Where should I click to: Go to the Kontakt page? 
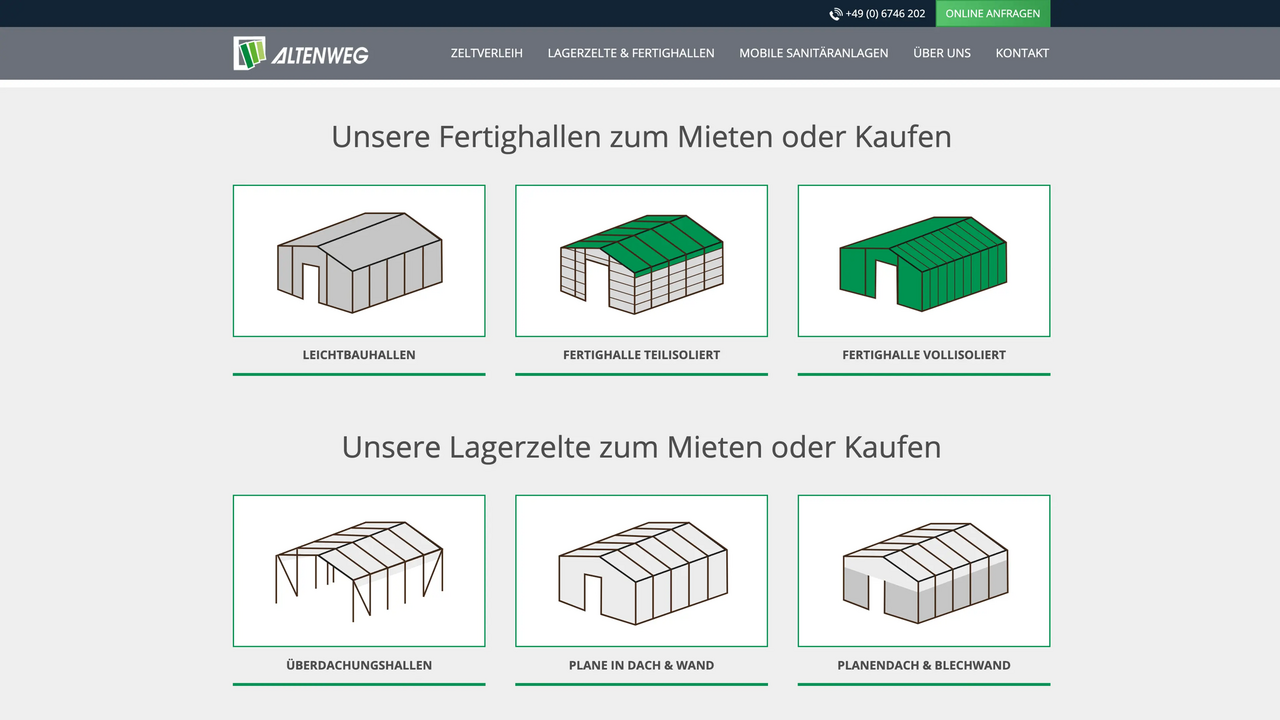point(1022,53)
